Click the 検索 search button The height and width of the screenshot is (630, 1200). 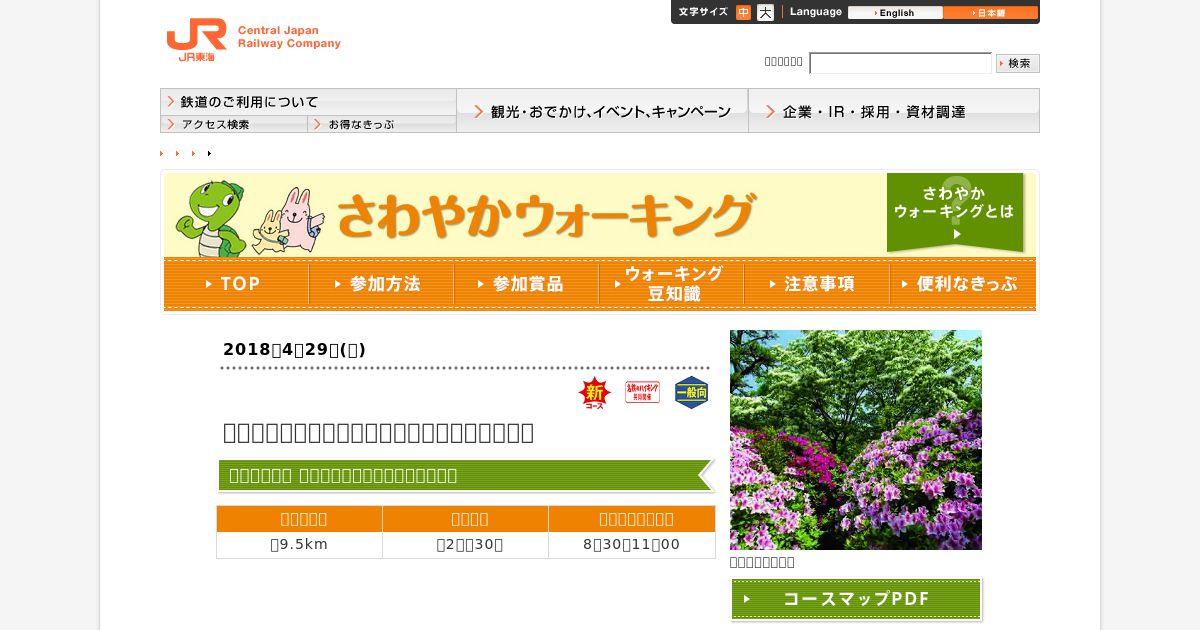1018,63
